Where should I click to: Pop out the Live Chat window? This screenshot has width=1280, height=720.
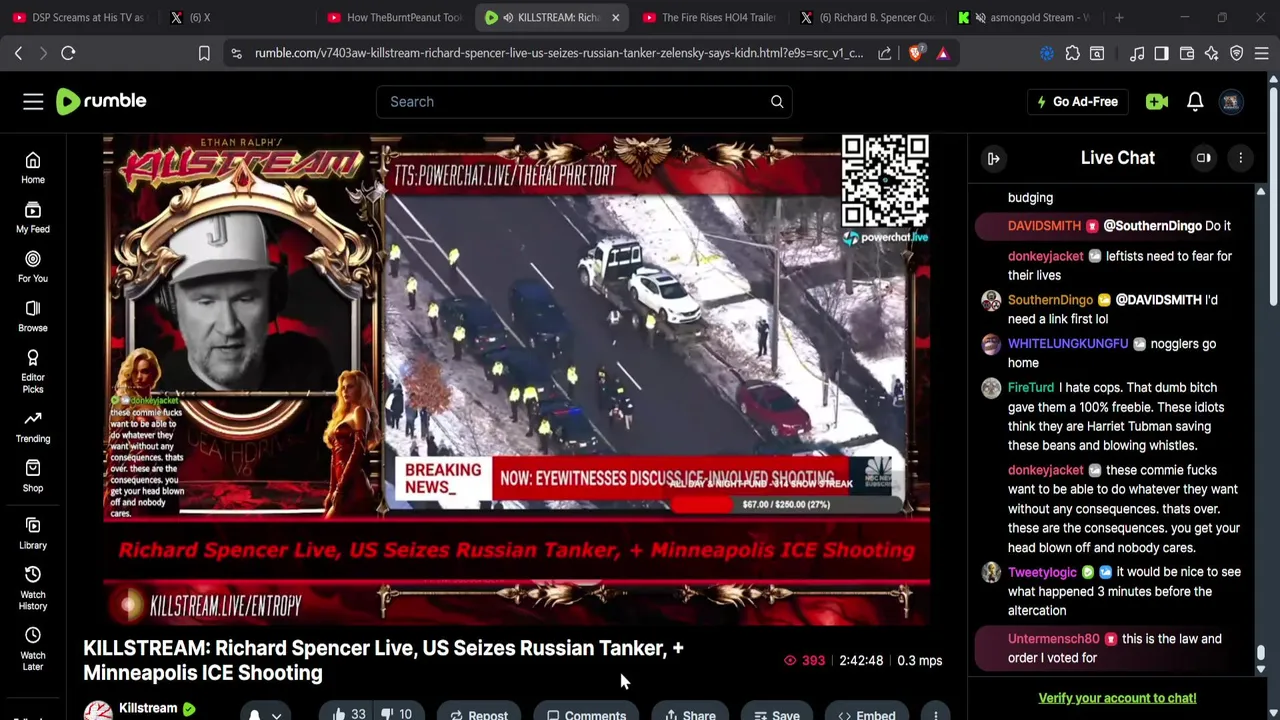[1204, 158]
